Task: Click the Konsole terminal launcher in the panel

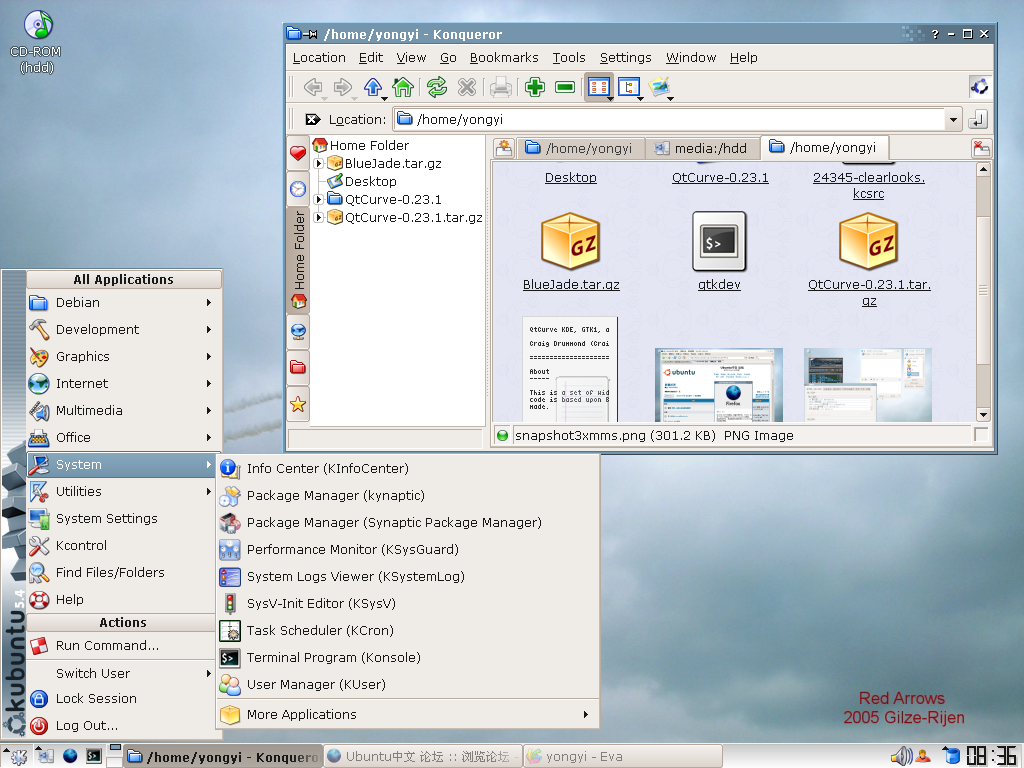Action: click(x=94, y=756)
